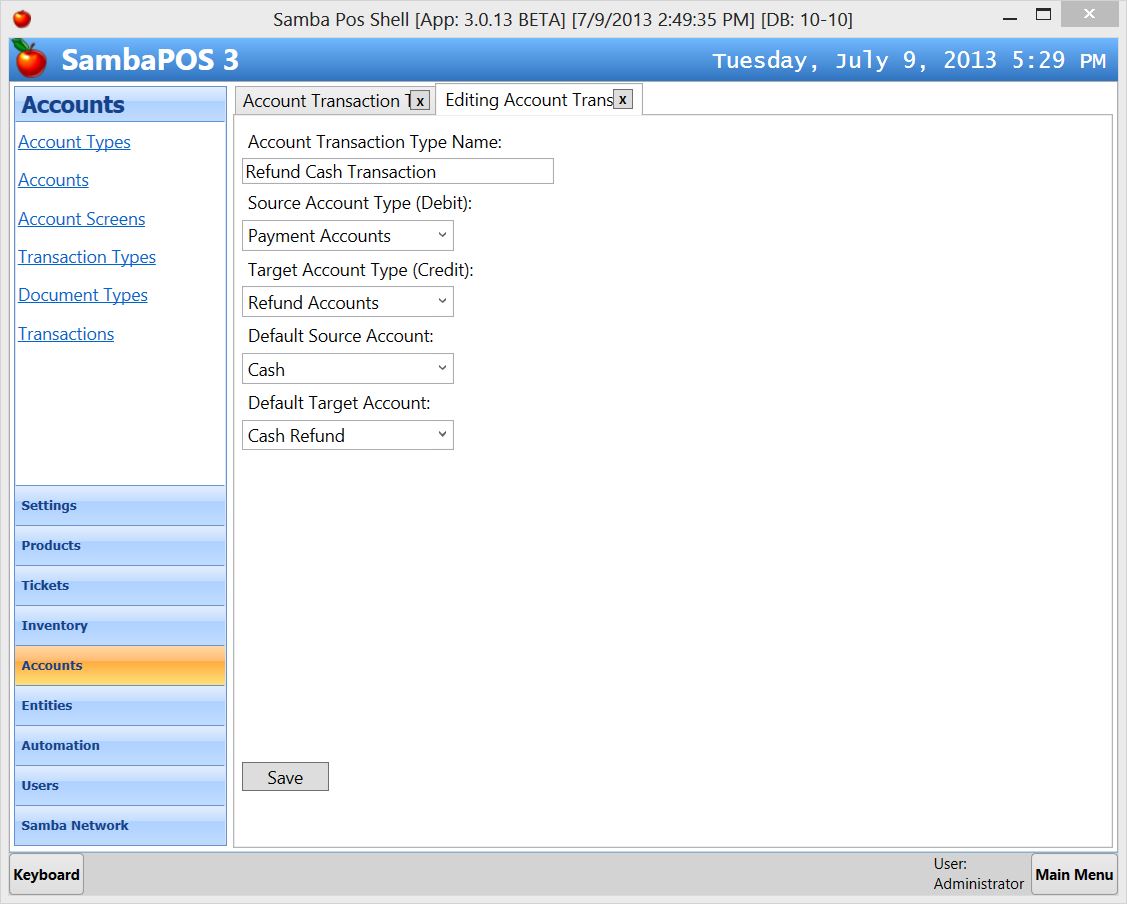Open the Document Types link
The width and height of the screenshot is (1127, 904).
pos(82,295)
